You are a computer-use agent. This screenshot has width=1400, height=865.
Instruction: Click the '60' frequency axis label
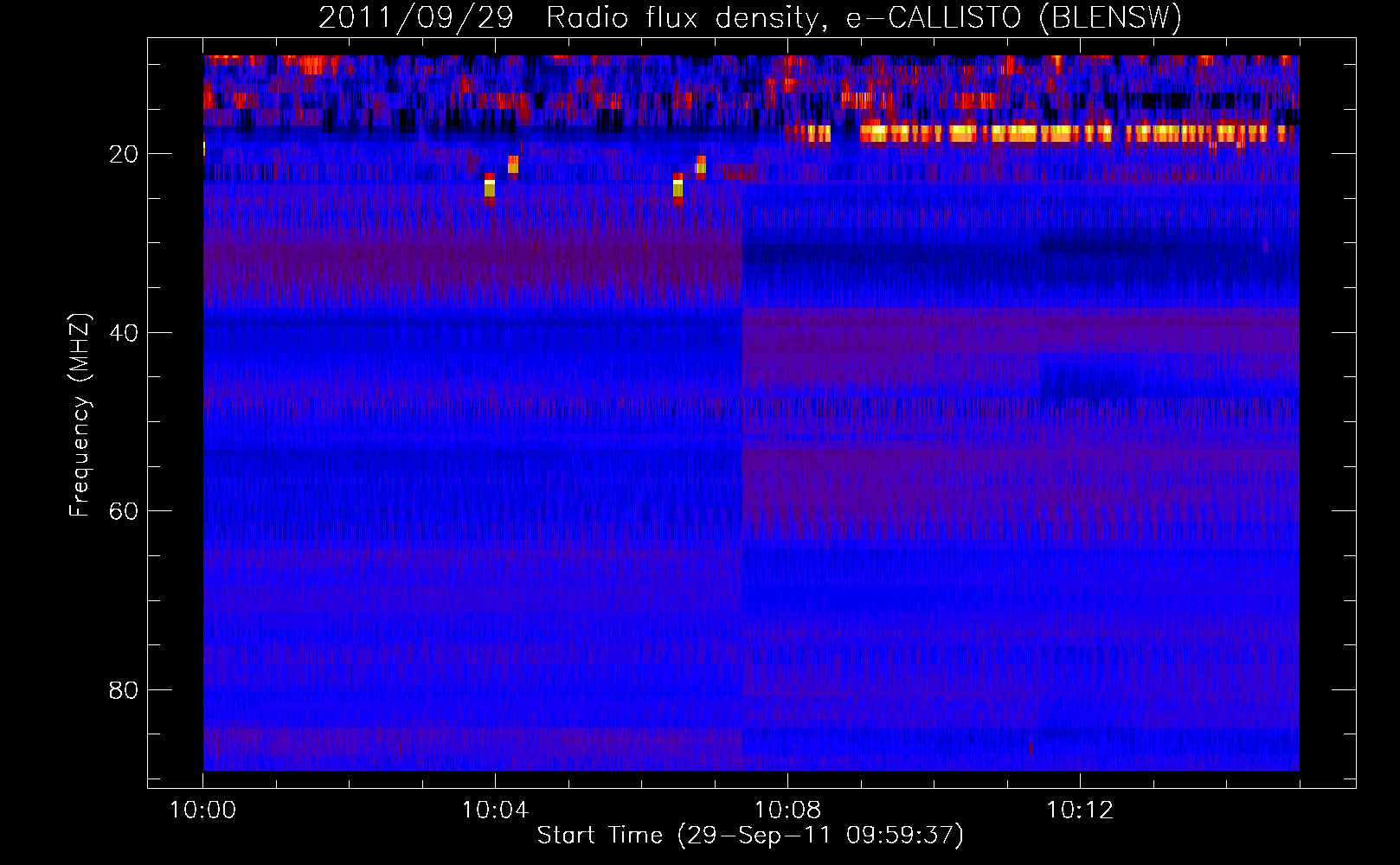point(124,512)
